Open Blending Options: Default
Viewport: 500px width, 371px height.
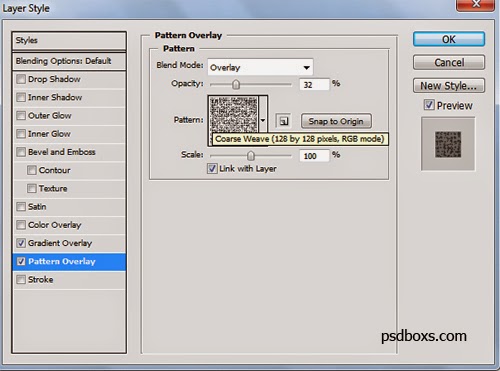click(69, 61)
